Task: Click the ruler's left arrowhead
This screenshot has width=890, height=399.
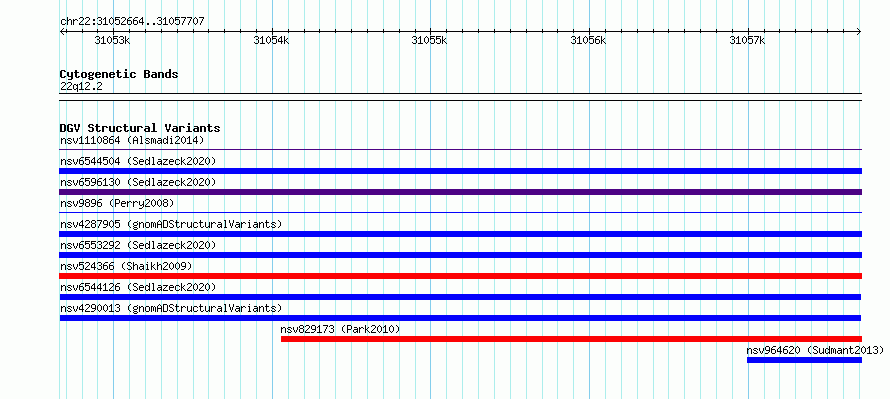Action: (x=62, y=32)
